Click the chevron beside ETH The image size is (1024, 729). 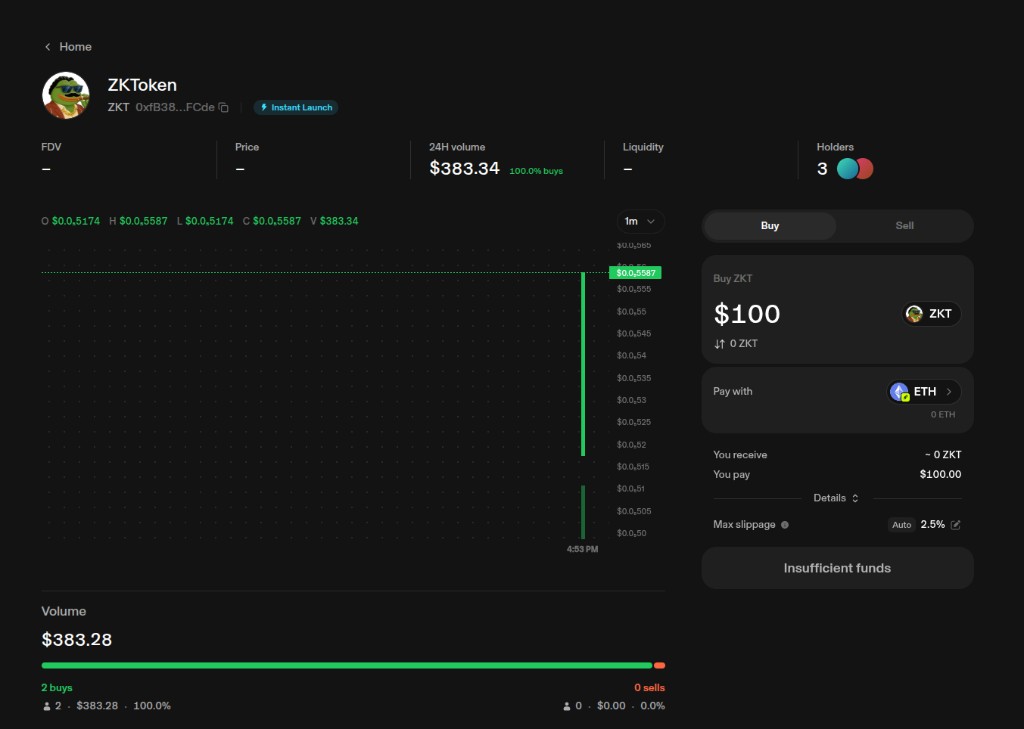click(949, 391)
